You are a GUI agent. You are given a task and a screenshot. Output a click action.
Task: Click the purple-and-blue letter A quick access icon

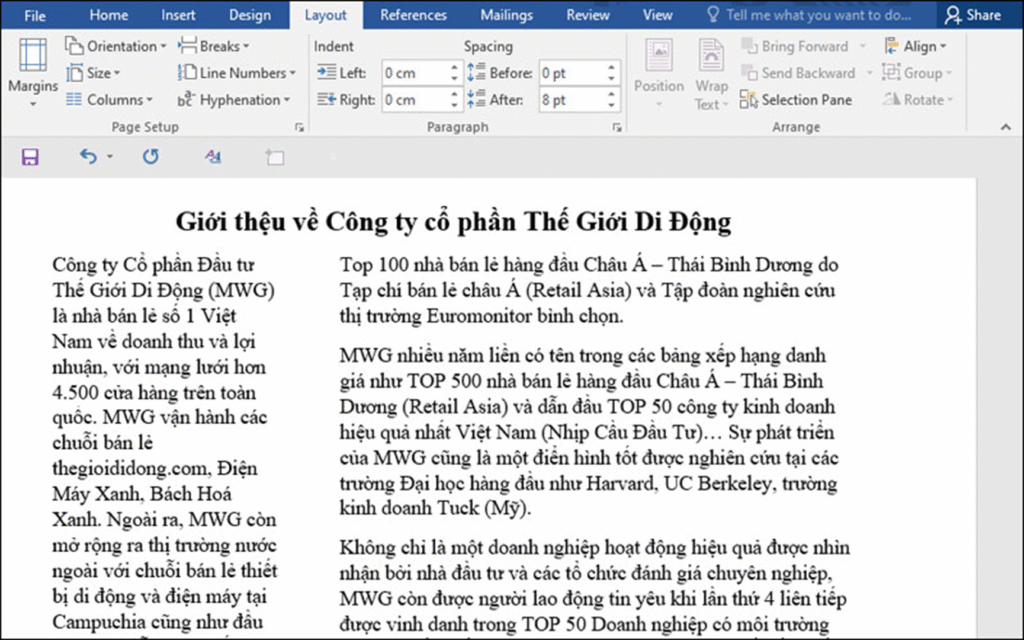[x=213, y=156]
